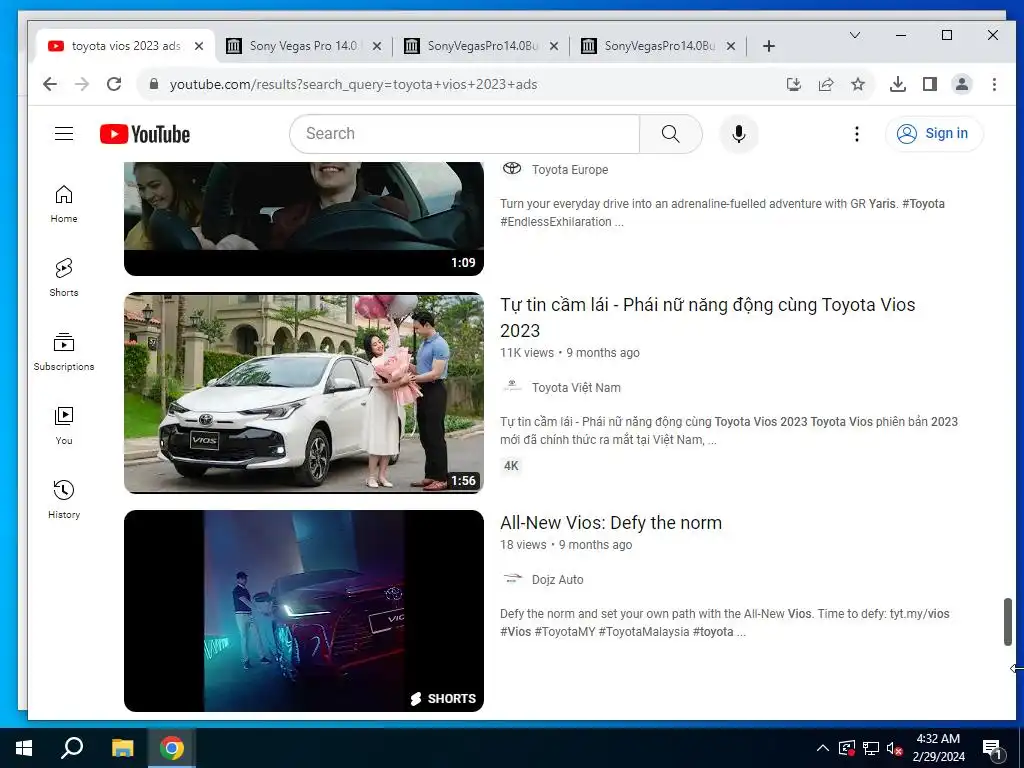This screenshot has height=768, width=1024.
Task: Open All-New Vios: Defy the norm title
Action: click(611, 522)
